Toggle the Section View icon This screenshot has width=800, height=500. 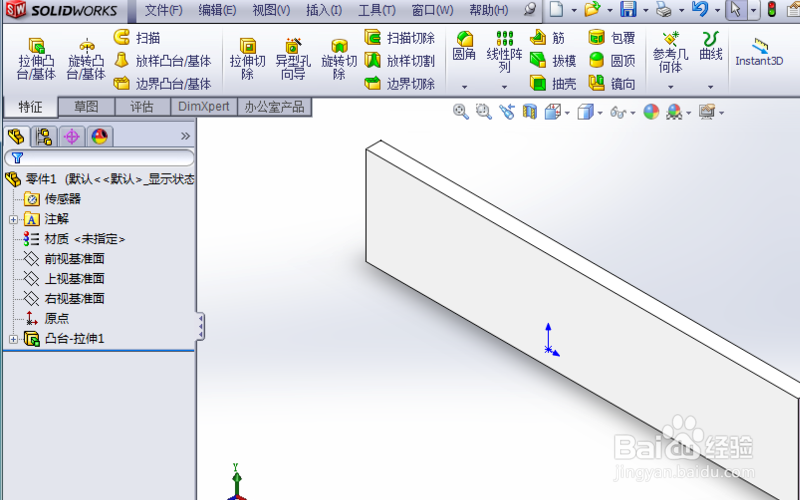[530, 112]
